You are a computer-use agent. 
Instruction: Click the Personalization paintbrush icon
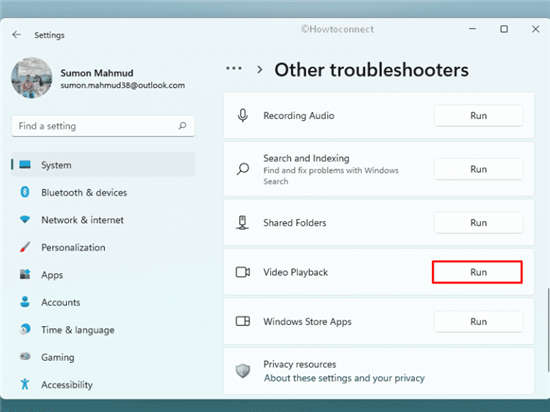tap(25, 247)
